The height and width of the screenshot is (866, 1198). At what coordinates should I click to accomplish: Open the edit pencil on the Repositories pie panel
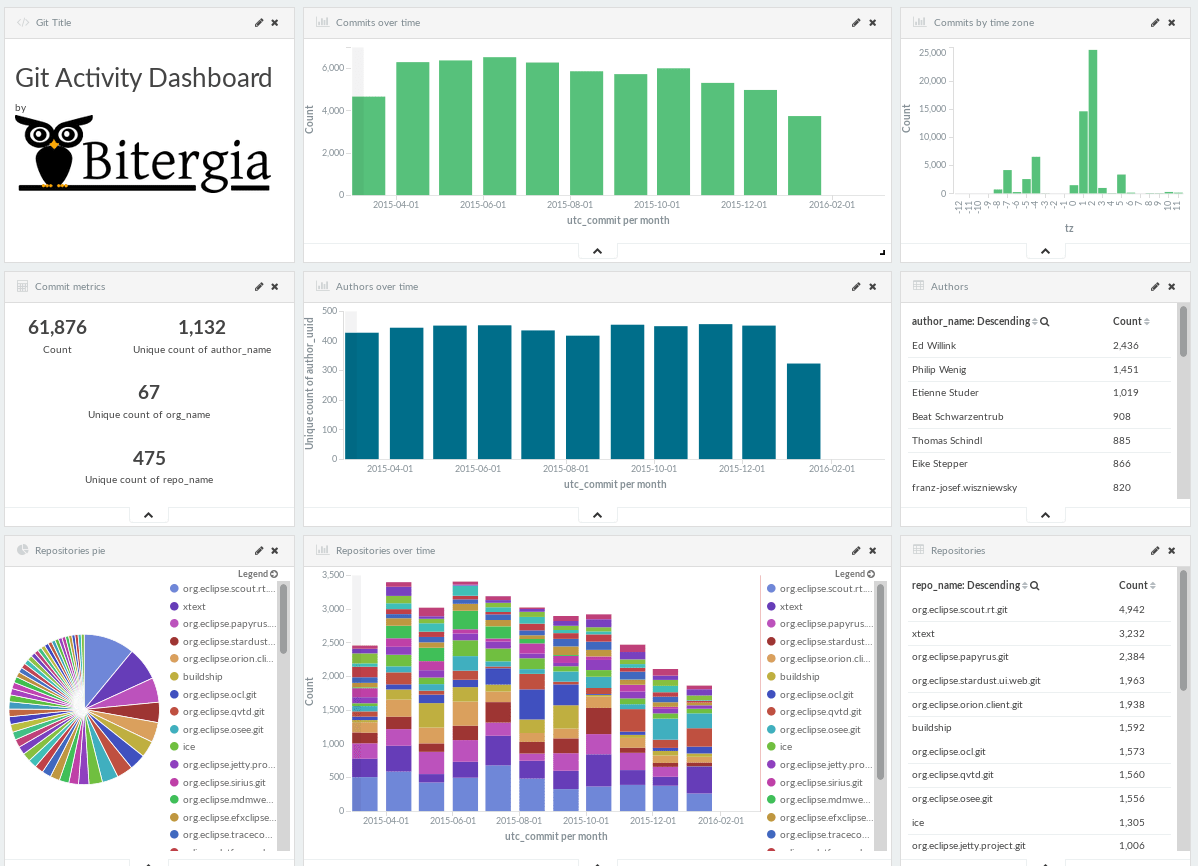pos(259,550)
